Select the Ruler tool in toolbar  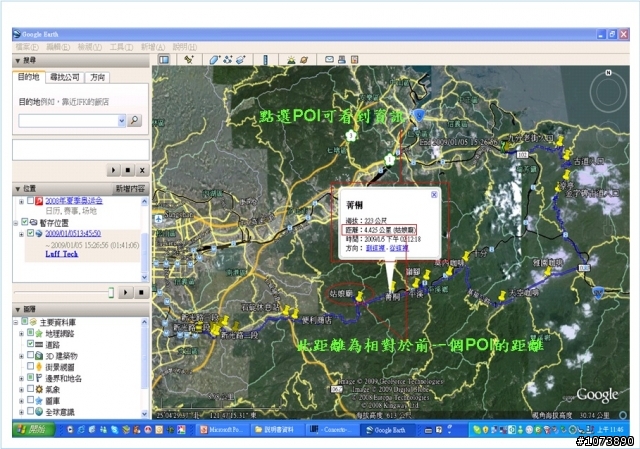(x=265, y=60)
